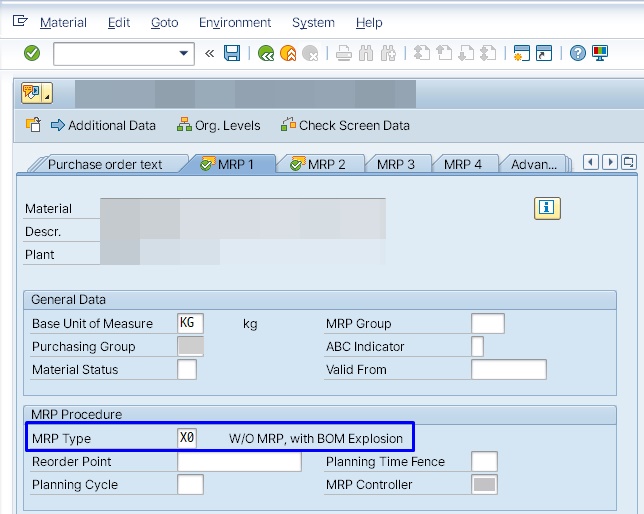The height and width of the screenshot is (514, 644).
Task: Click the First Page icon
Action: click(422, 53)
